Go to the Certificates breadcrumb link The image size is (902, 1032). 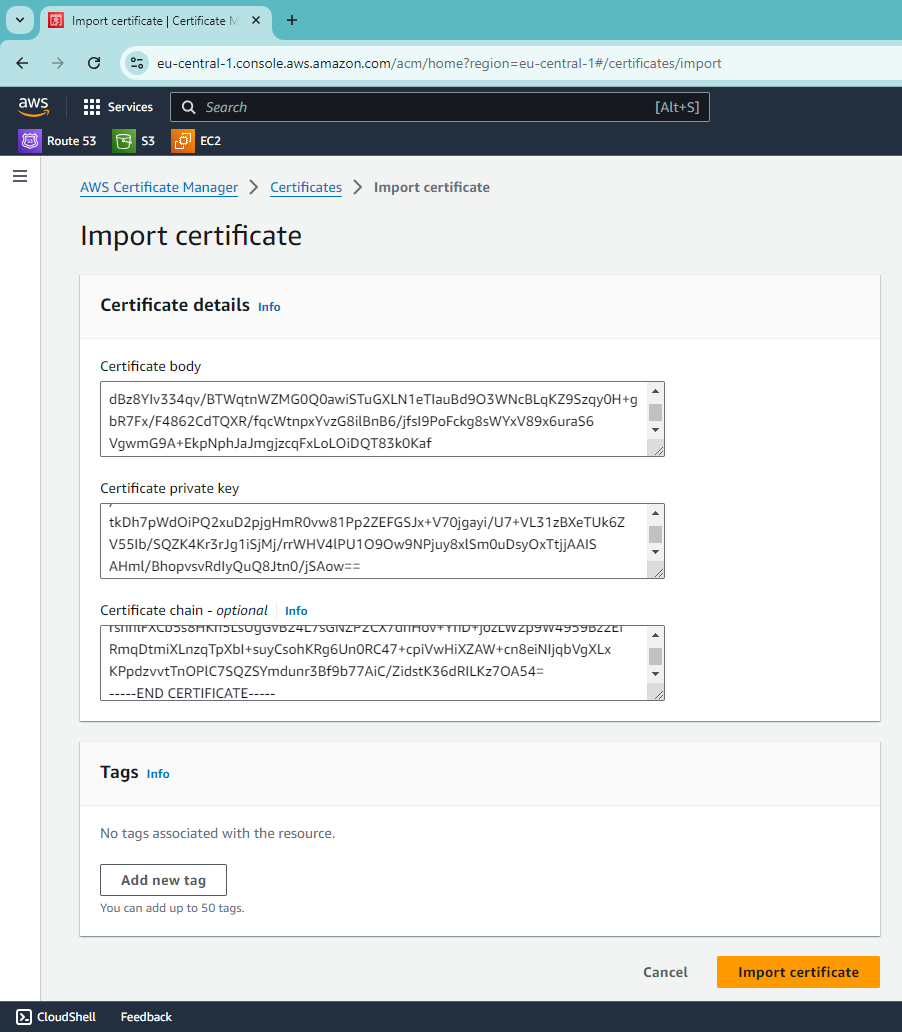tap(306, 188)
